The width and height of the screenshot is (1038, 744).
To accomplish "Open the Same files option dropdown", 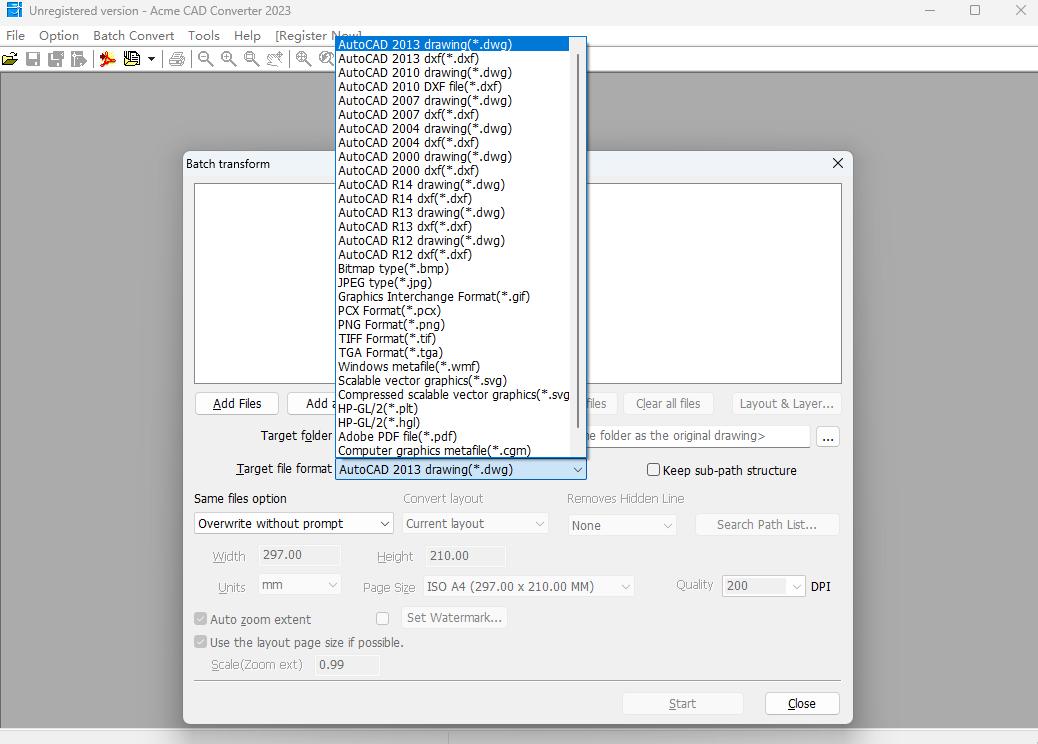I will [293, 524].
